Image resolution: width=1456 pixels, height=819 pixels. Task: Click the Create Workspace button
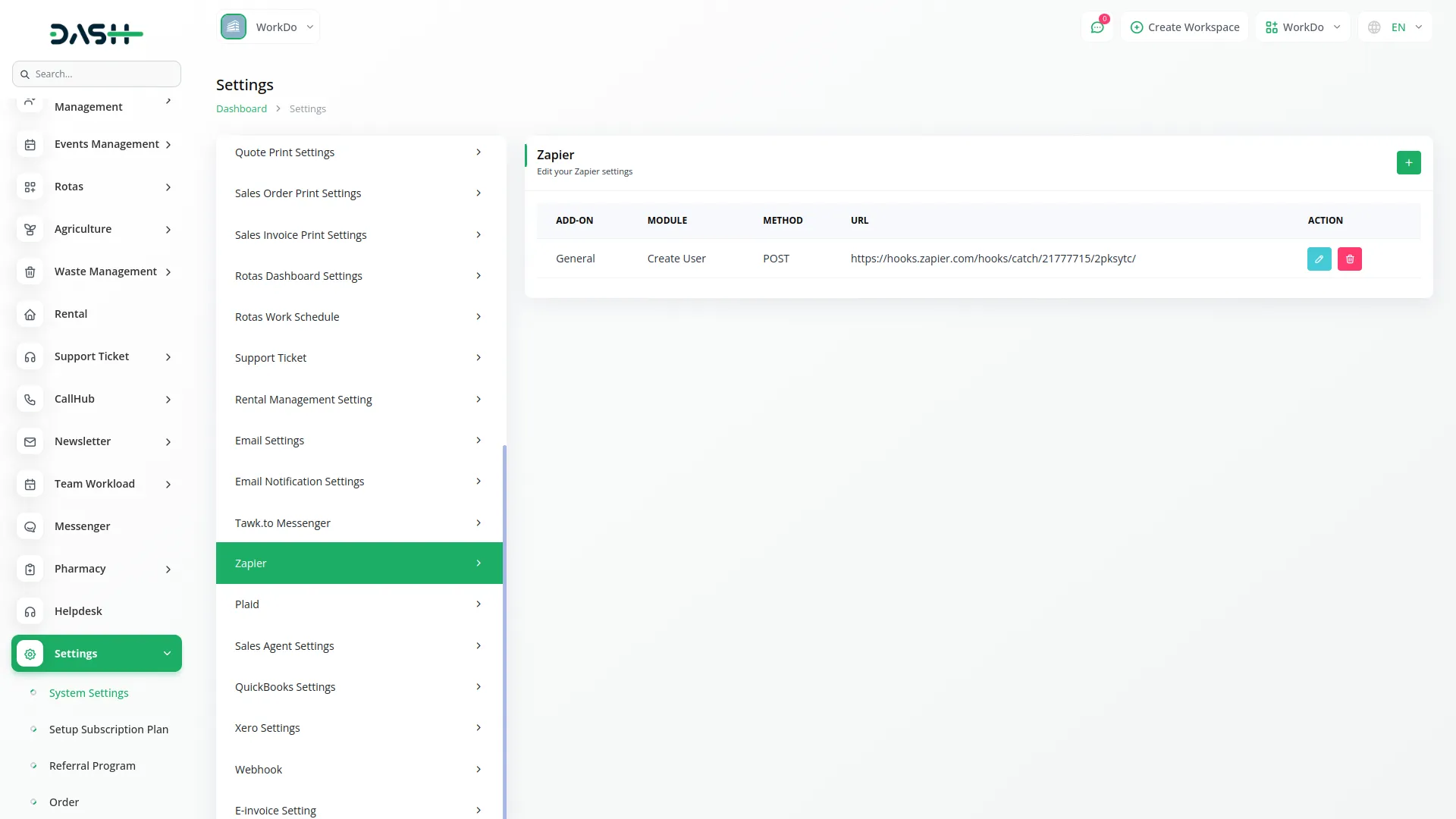click(x=1185, y=27)
